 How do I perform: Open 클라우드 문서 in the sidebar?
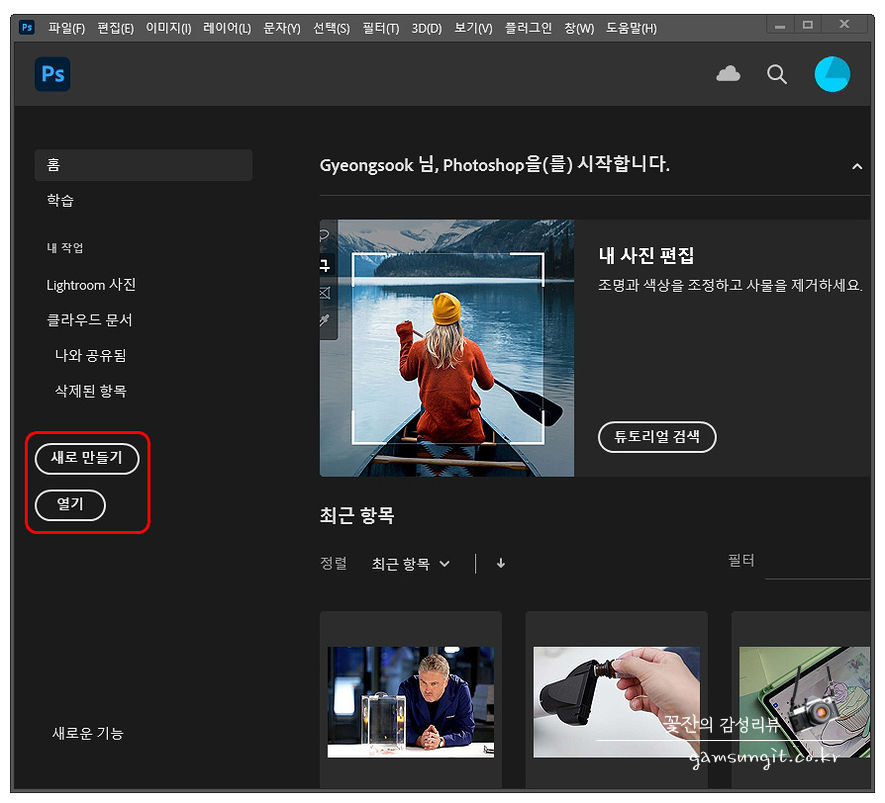(x=89, y=320)
